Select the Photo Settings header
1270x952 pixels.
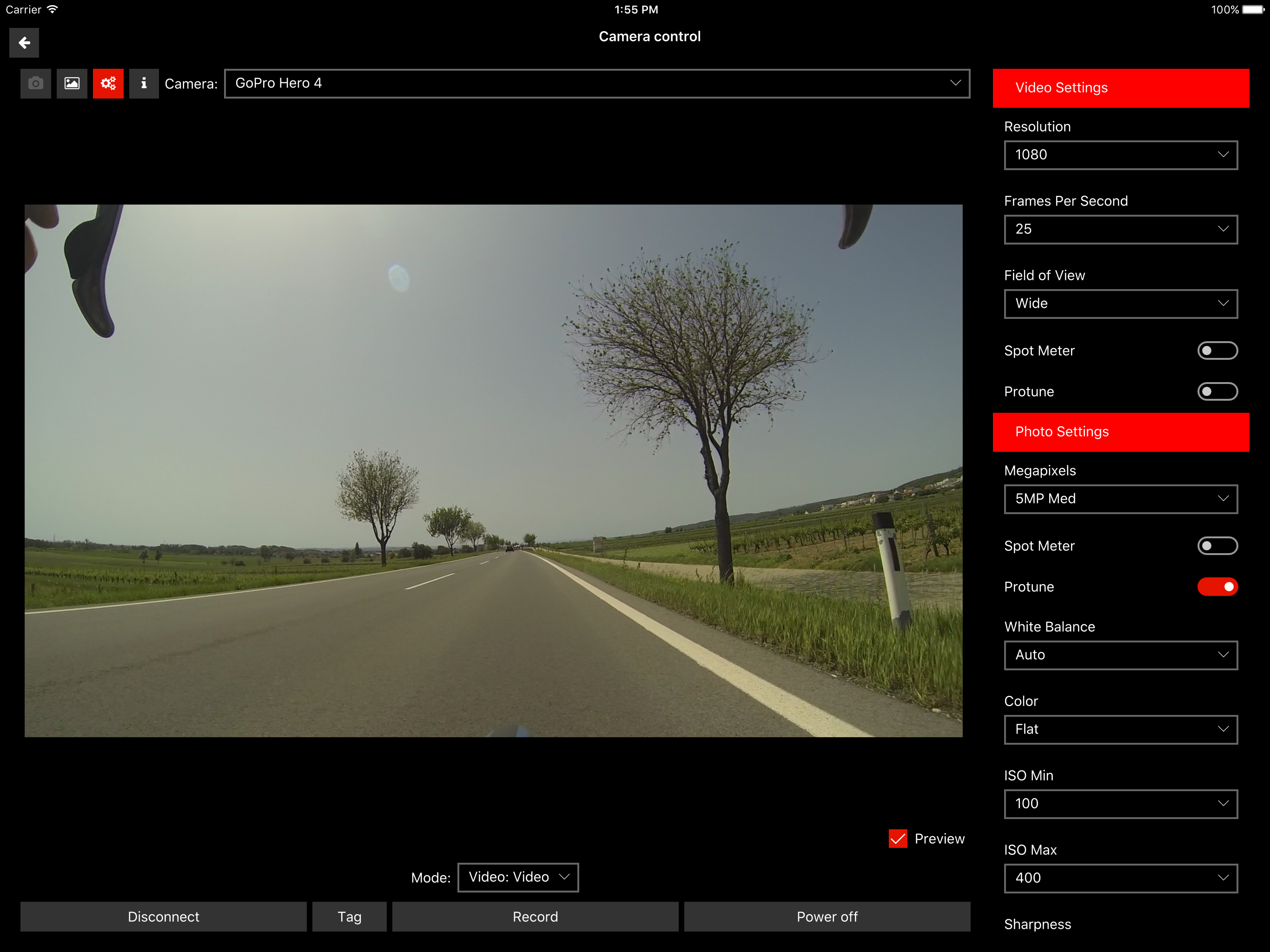click(x=1120, y=432)
